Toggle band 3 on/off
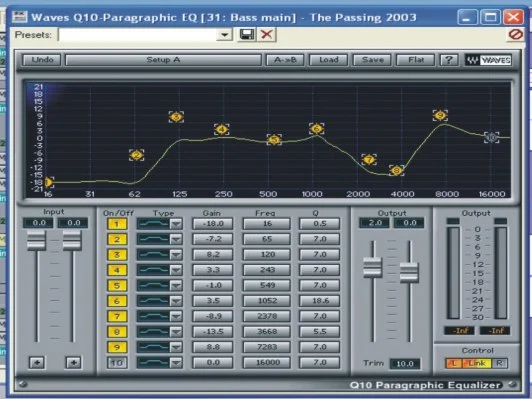532x399 pixels. (117, 255)
